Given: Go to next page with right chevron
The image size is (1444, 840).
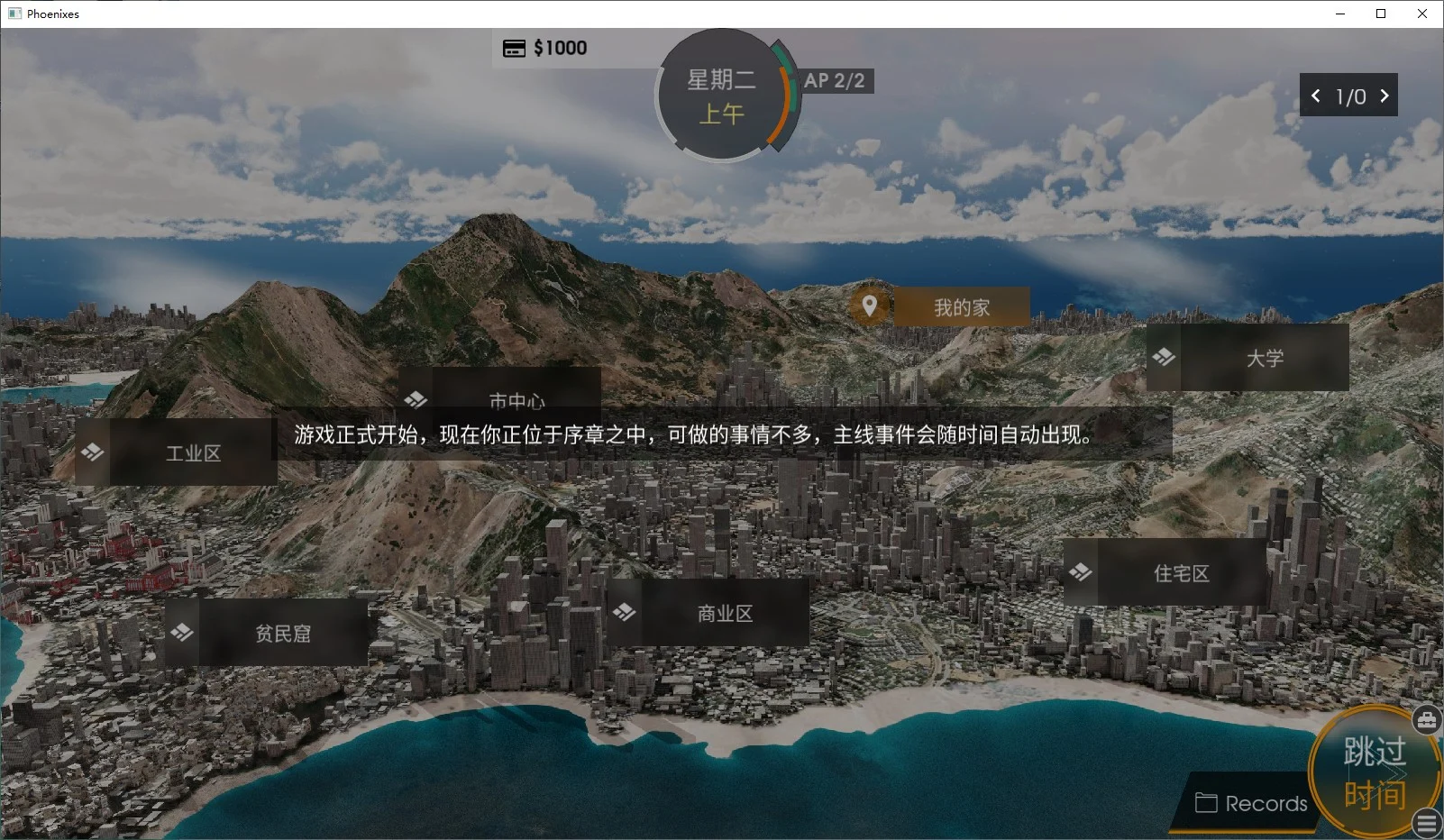Looking at the screenshot, I should click(x=1385, y=96).
